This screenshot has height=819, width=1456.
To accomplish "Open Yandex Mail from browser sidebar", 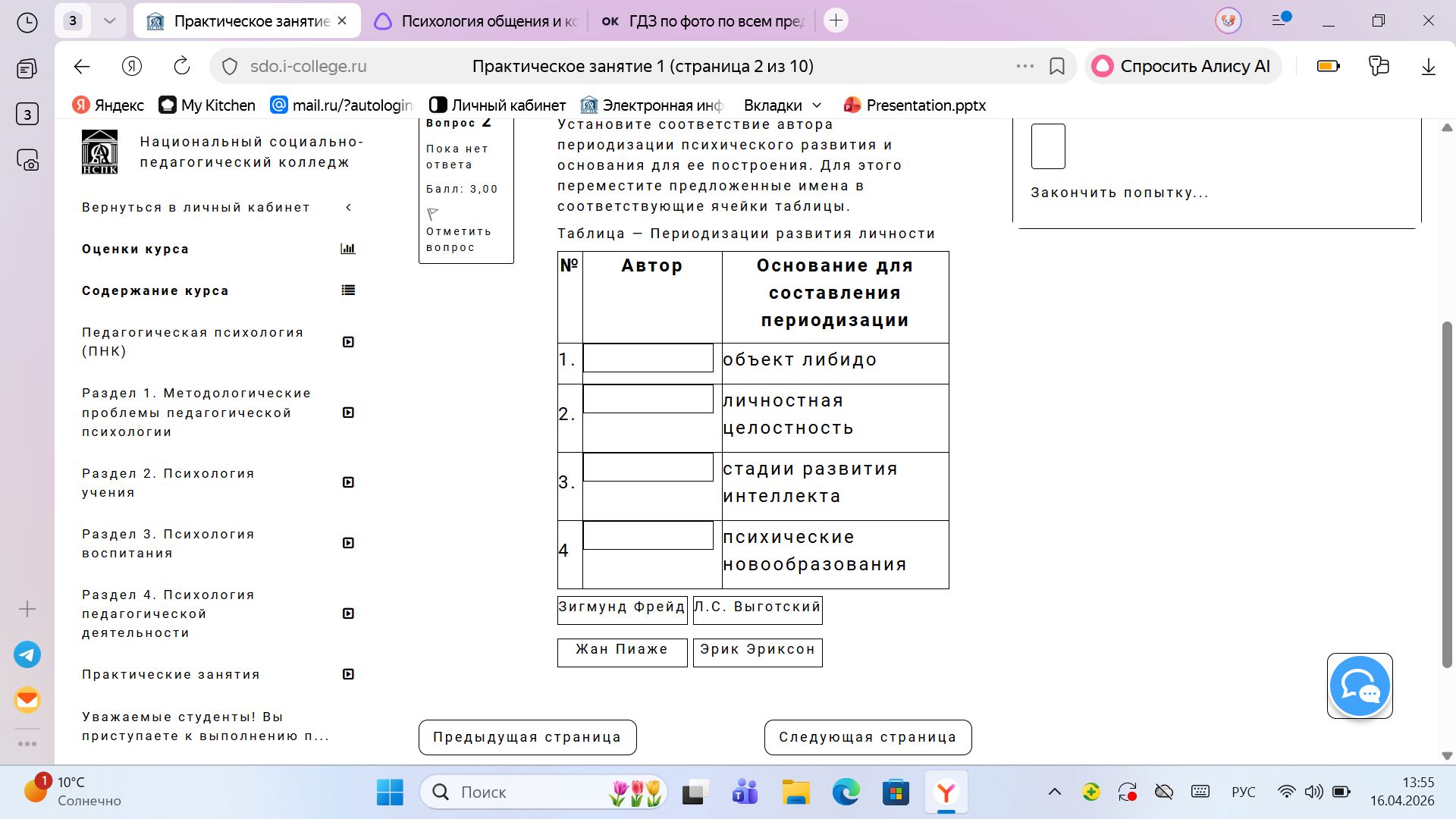I will click(x=27, y=700).
